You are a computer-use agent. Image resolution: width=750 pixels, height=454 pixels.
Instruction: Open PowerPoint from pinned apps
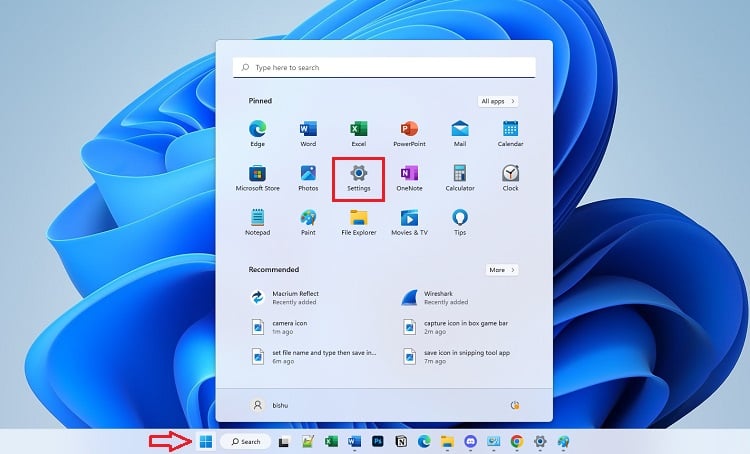click(x=409, y=132)
